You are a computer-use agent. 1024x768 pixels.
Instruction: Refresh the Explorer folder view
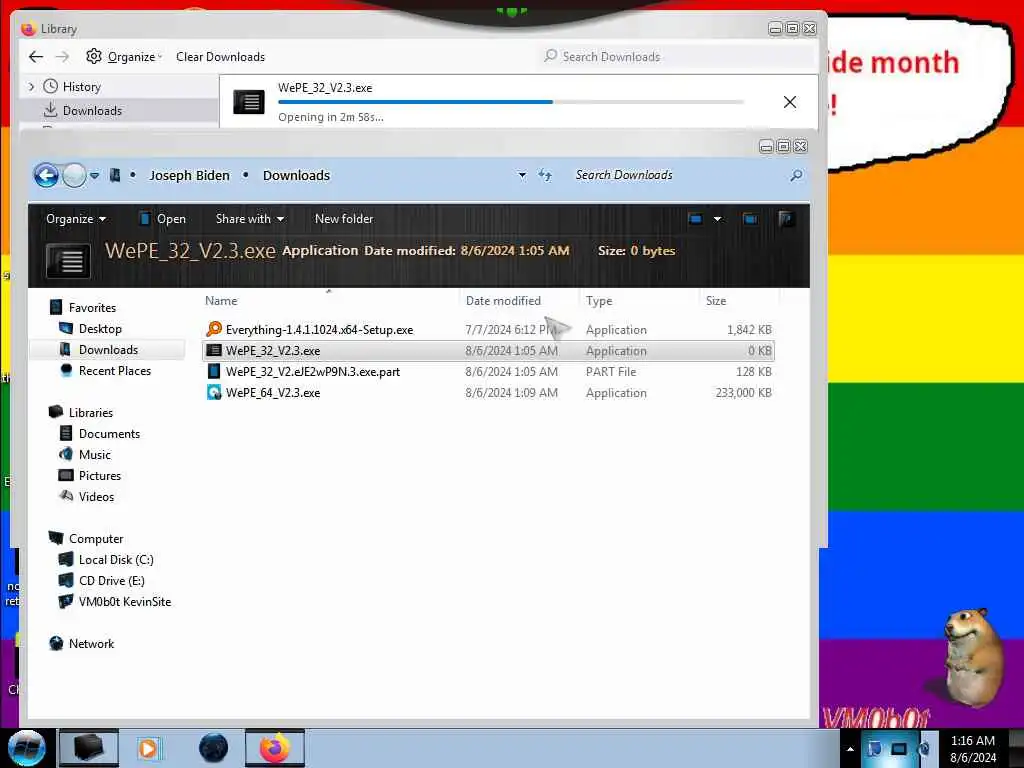point(545,175)
